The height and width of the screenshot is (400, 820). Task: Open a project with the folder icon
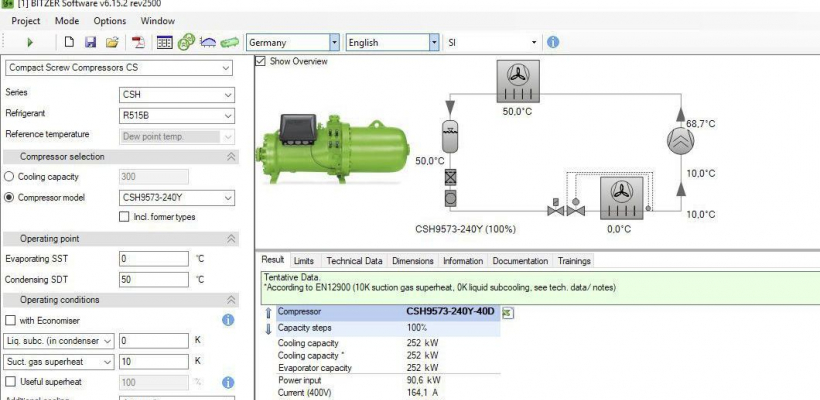point(112,42)
